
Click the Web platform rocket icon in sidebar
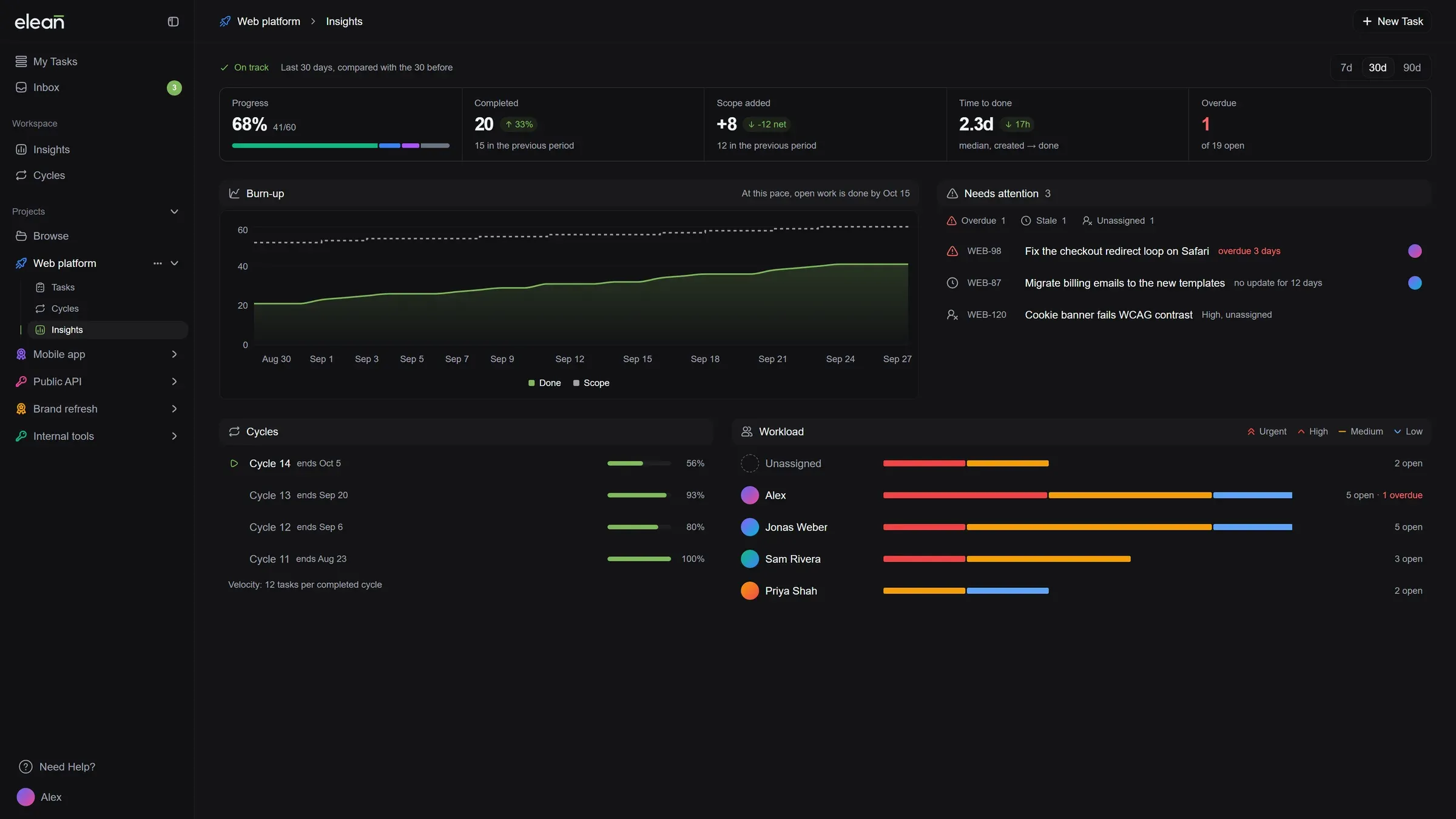pyautogui.click(x=21, y=263)
